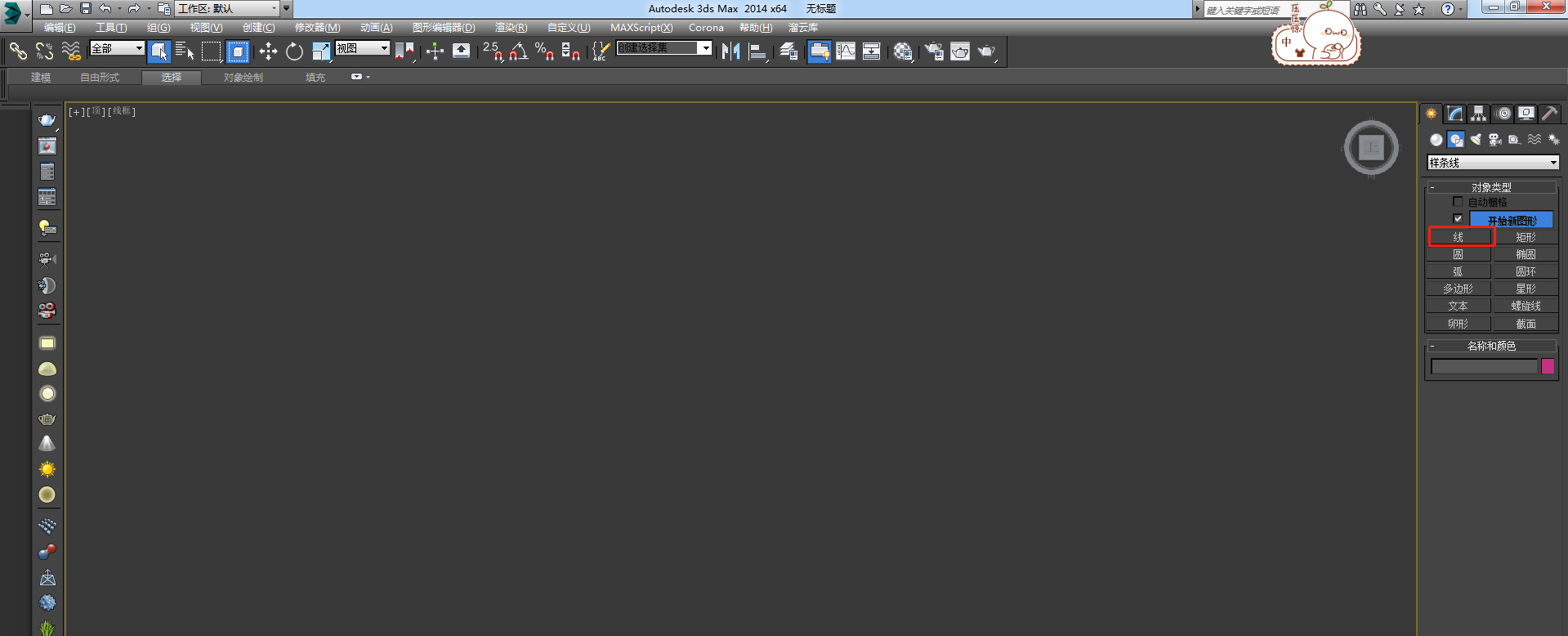The width and height of the screenshot is (1568, 636).
Task: Select the Rotate tool
Action: [294, 52]
